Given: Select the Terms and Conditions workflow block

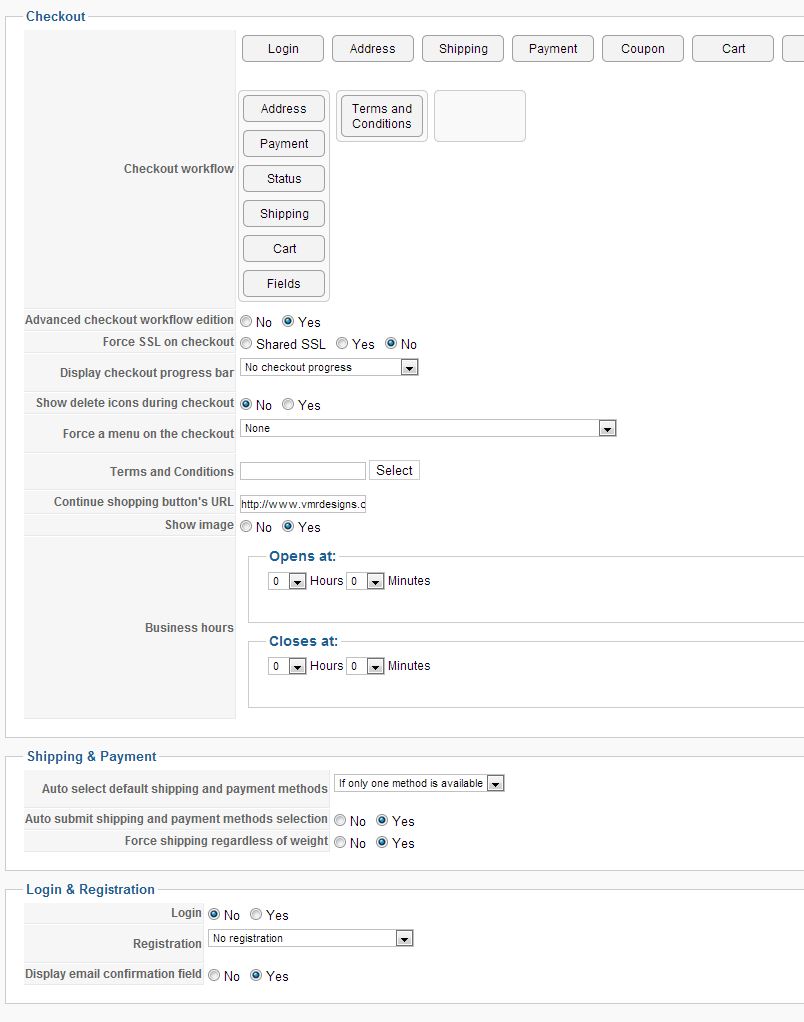Looking at the screenshot, I should point(382,116).
